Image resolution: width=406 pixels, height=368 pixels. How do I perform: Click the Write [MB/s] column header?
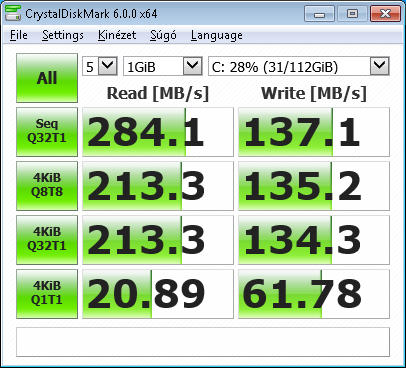tap(314, 93)
